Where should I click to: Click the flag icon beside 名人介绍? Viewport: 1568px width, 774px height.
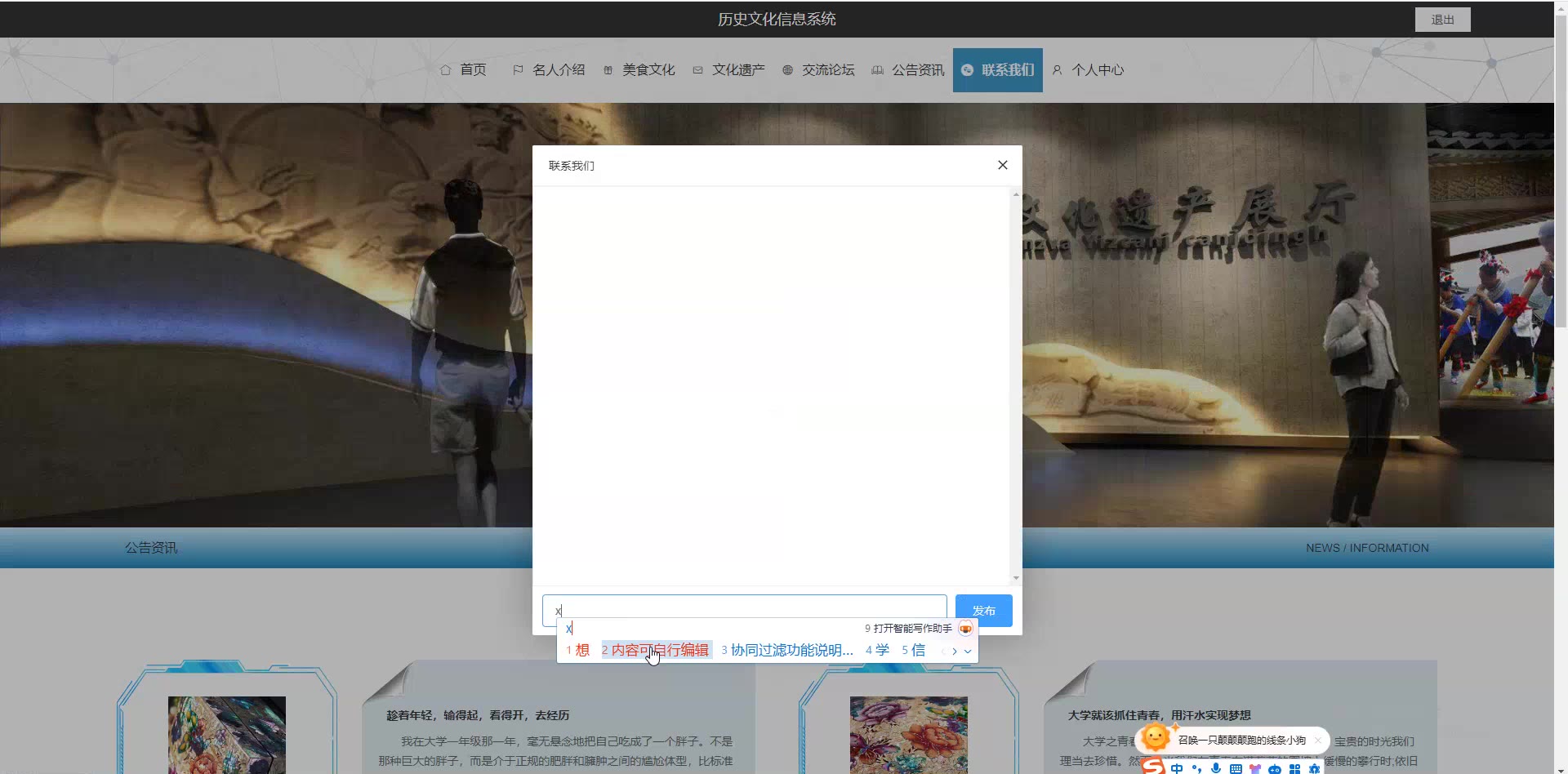click(x=517, y=70)
